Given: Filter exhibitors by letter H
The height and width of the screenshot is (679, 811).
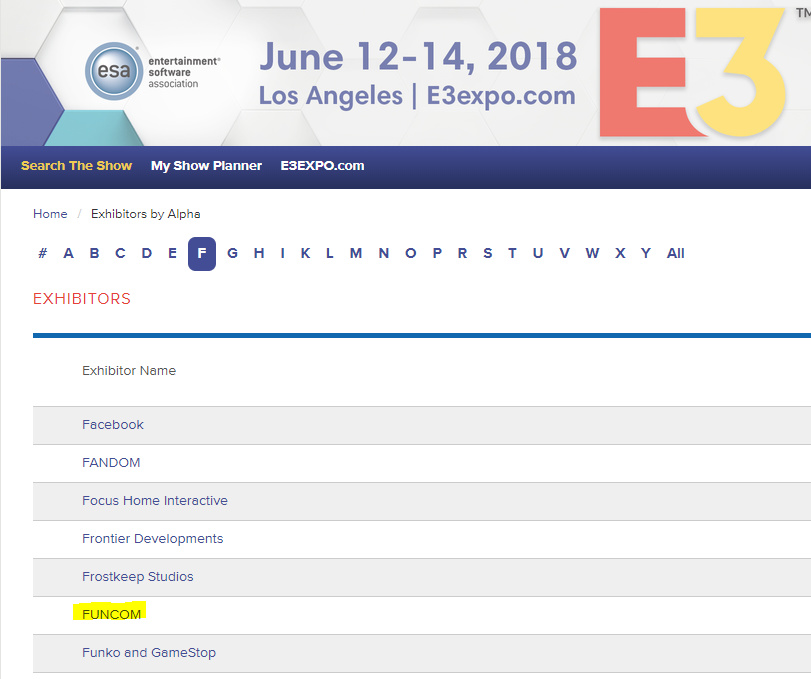Looking at the screenshot, I should [x=259, y=253].
